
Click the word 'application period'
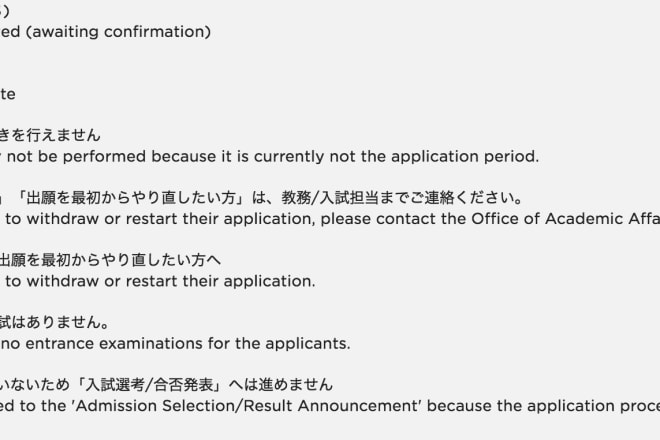pyautogui.click(x=465, y=157)
